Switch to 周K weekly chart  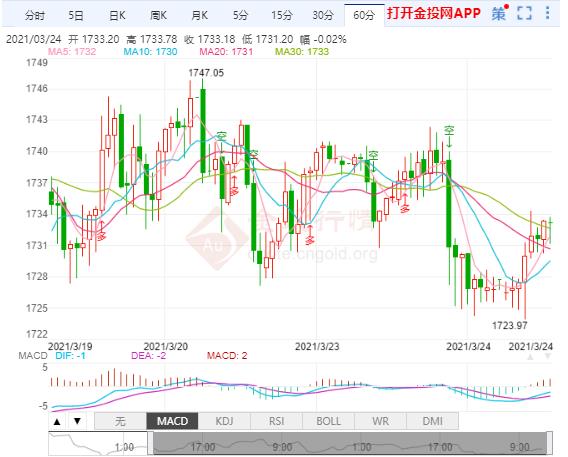click(158, 16)
